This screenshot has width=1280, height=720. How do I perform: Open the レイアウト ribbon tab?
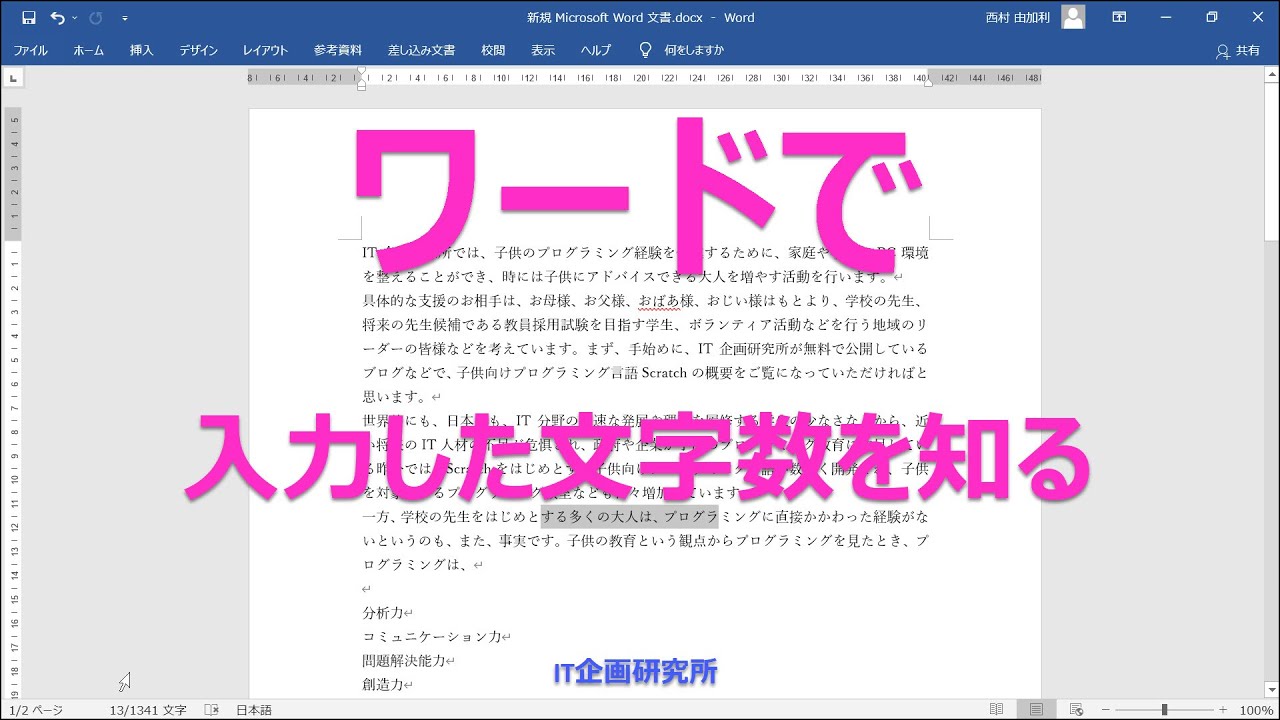tap(265, 50)
